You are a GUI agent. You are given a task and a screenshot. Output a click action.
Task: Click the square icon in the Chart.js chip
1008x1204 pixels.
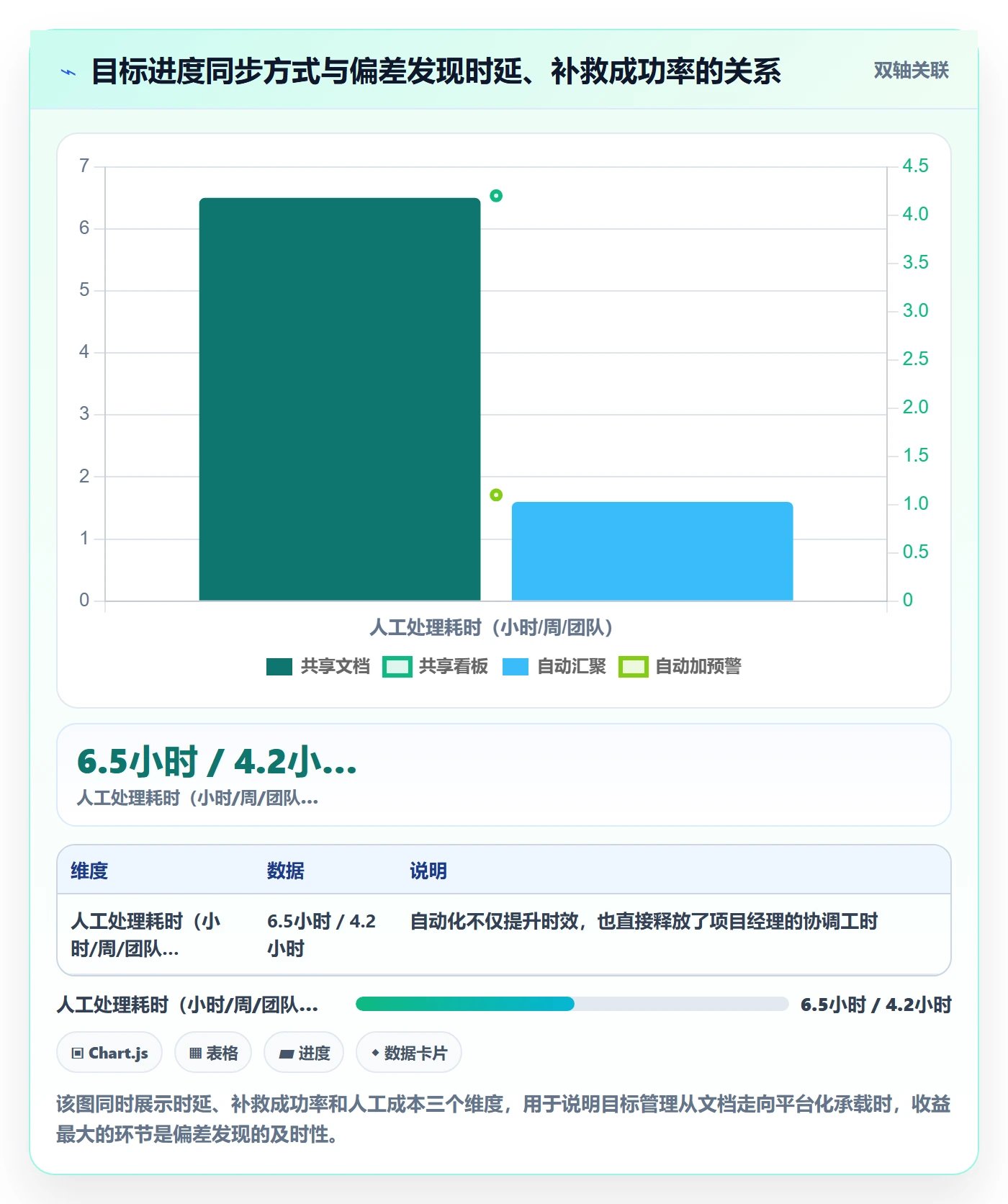coord(78,1053)
